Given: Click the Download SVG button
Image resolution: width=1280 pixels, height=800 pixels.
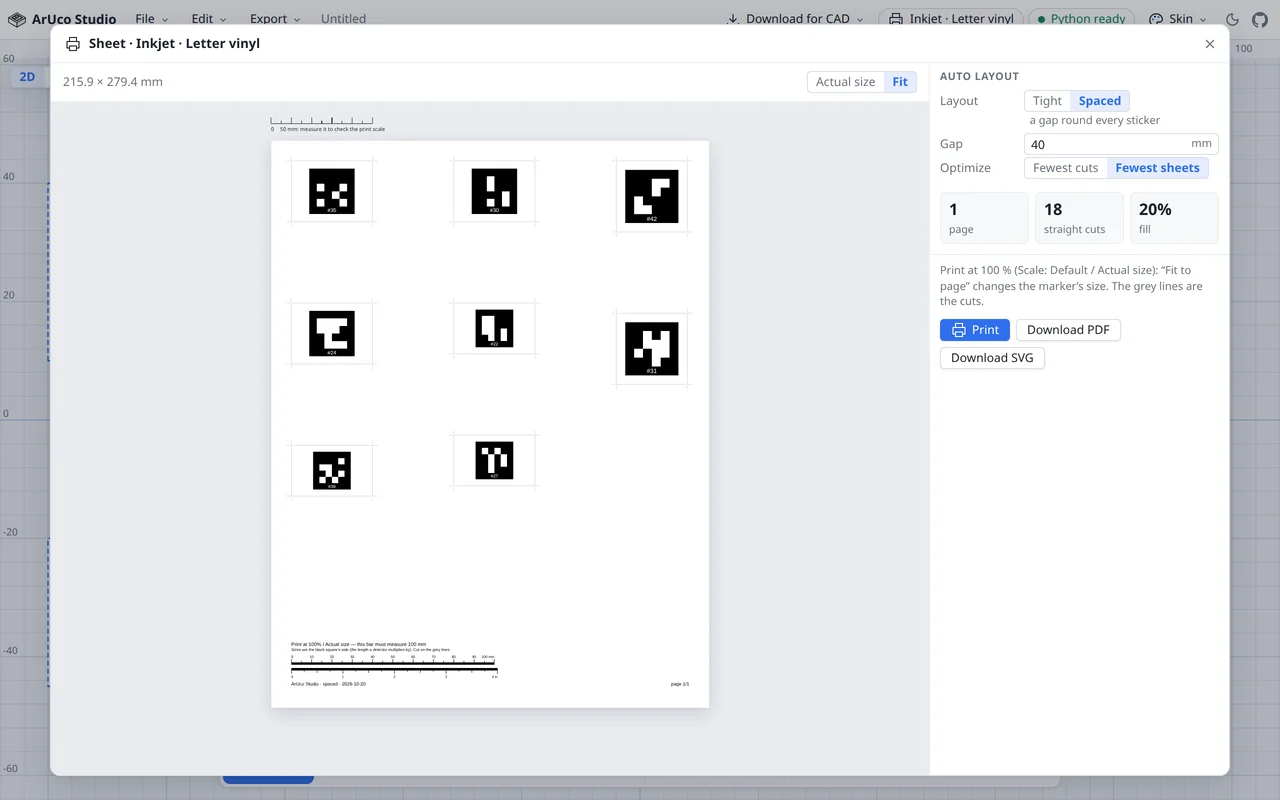Looking at the screenshot, I should coord(992,358).
